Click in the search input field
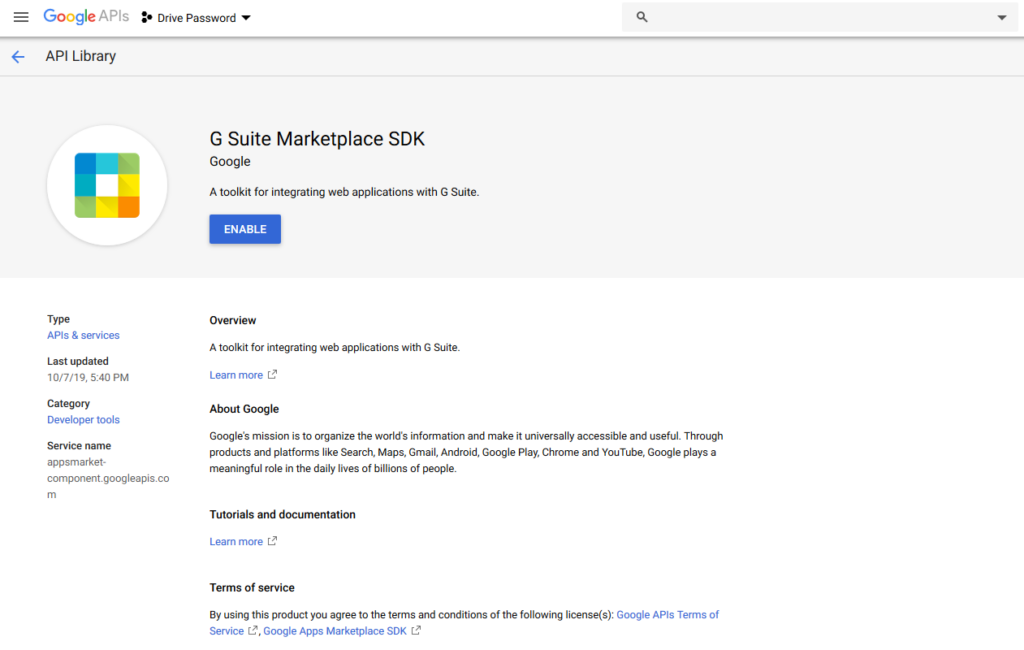 tap(820, 17)
